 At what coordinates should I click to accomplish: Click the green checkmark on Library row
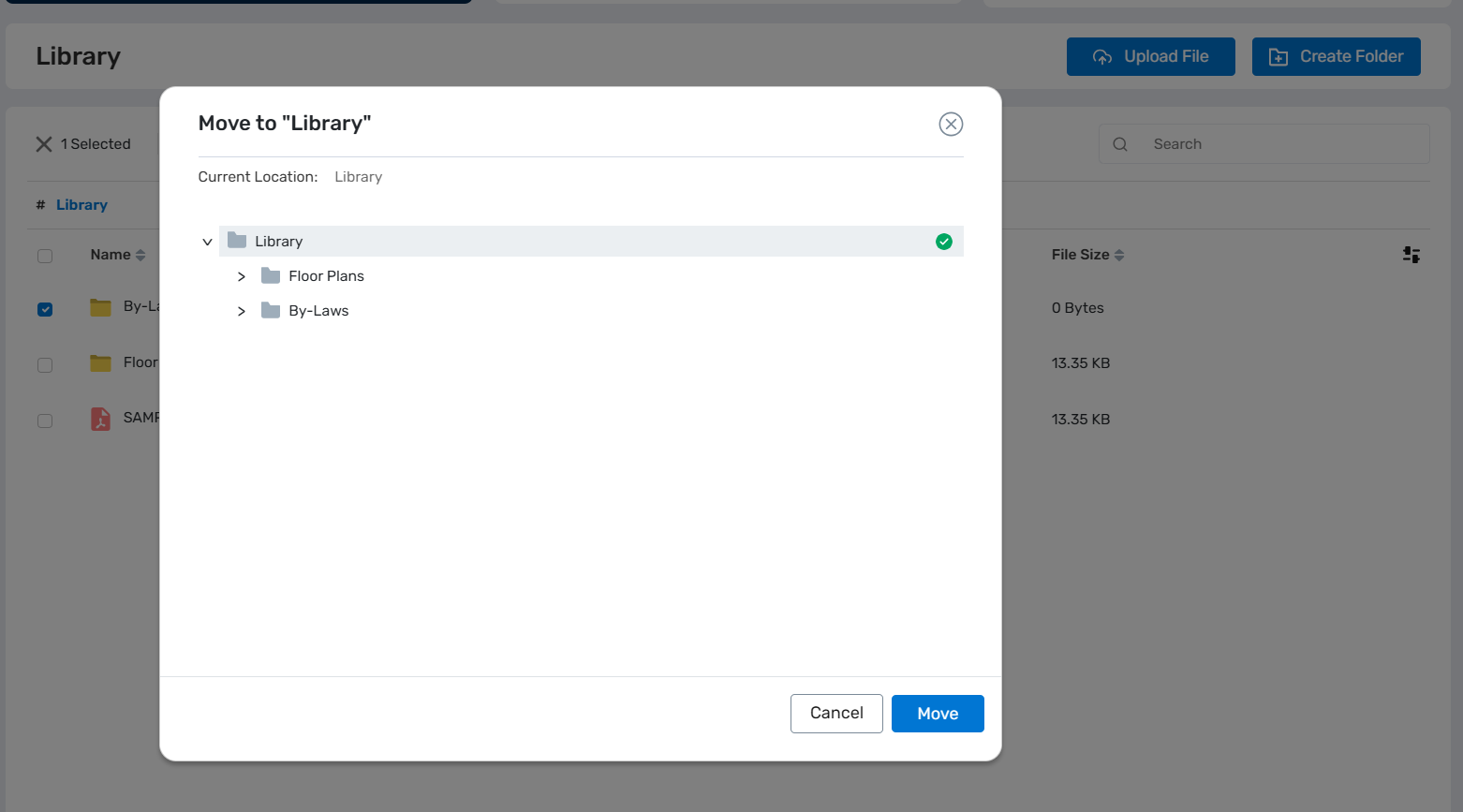click(943, 242)
